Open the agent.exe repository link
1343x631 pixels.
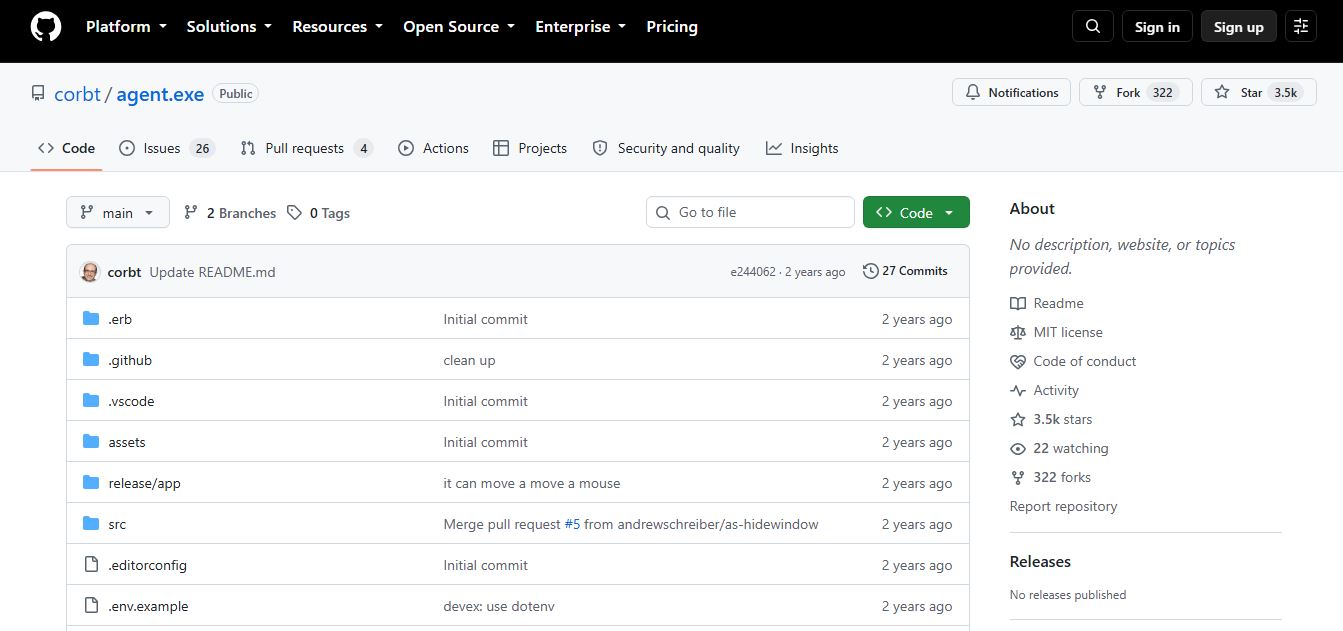point(160,94)
